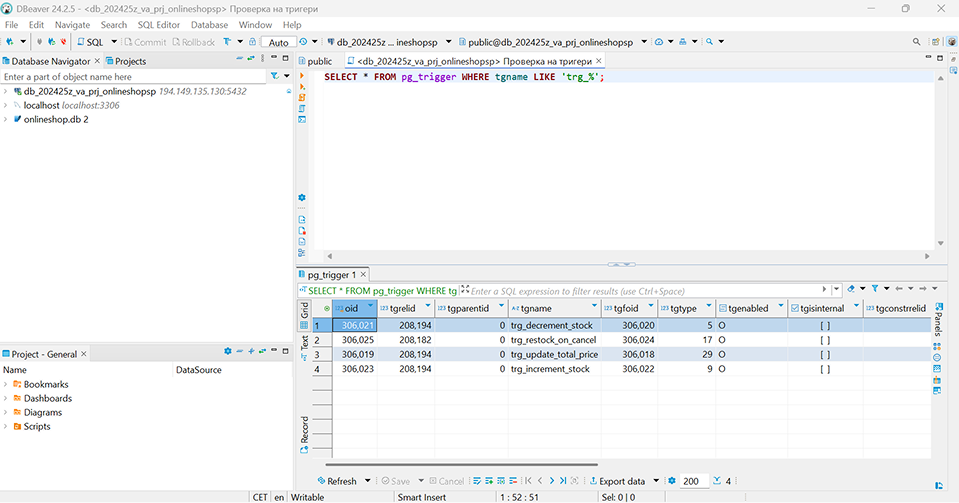Execute SQL query using the run arrow icon

pos(302,76)
